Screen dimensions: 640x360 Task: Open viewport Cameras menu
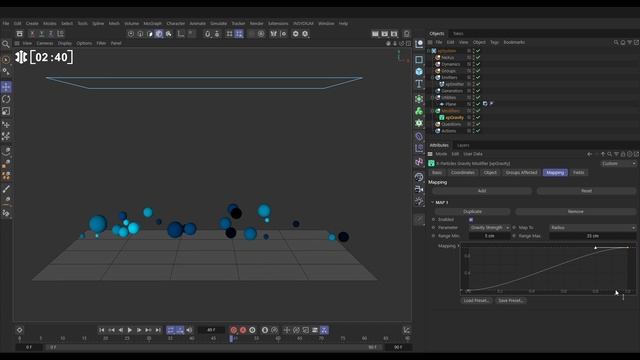coord(45,43)
